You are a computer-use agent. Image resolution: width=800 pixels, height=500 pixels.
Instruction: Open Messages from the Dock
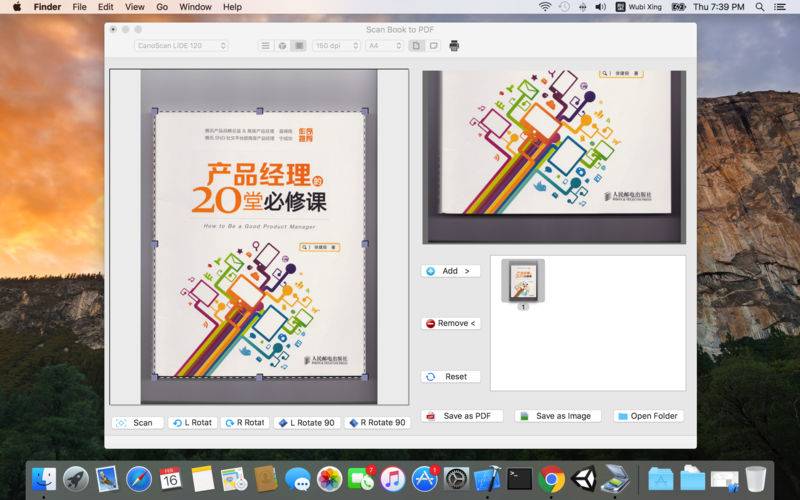[297, 479]
